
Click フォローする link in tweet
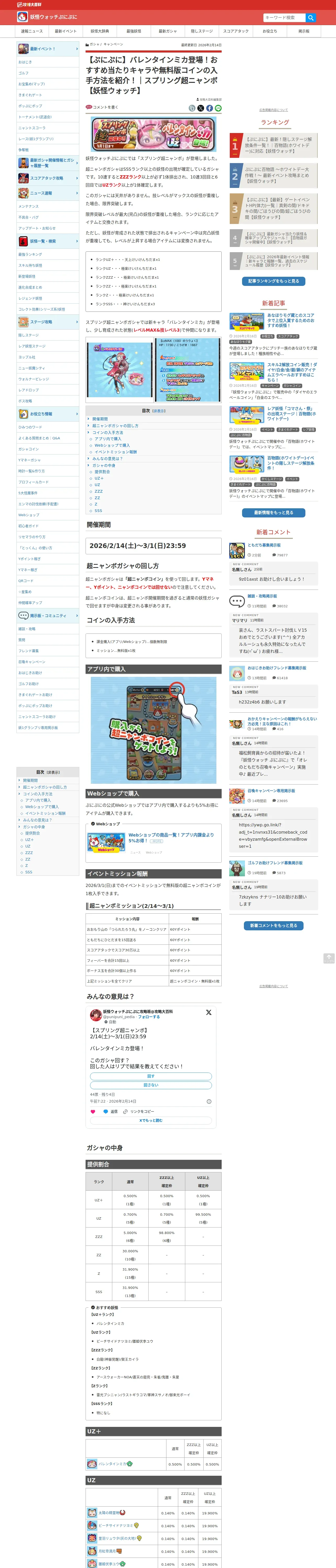point(149,1017)
